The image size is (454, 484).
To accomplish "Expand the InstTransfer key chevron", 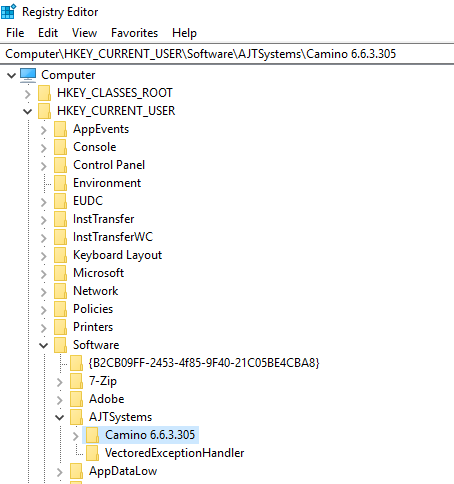I will pyautogui.click(x=43, y=220).
